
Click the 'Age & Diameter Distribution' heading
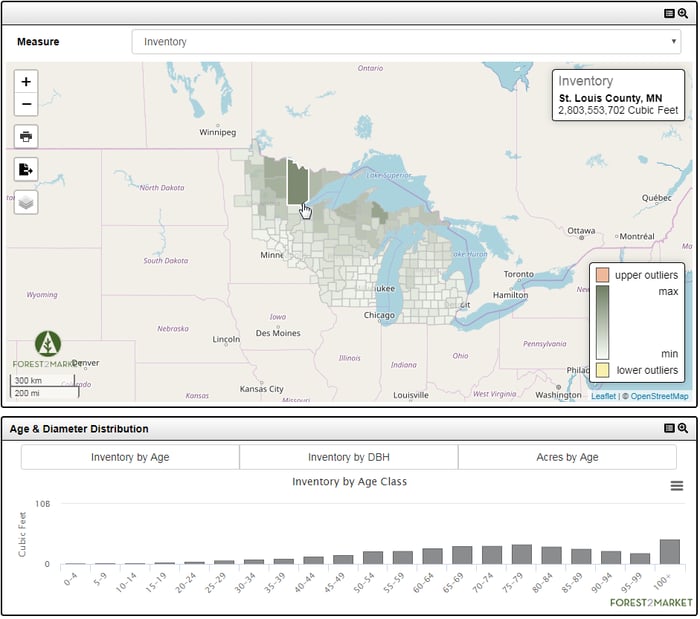click(79, 429)
